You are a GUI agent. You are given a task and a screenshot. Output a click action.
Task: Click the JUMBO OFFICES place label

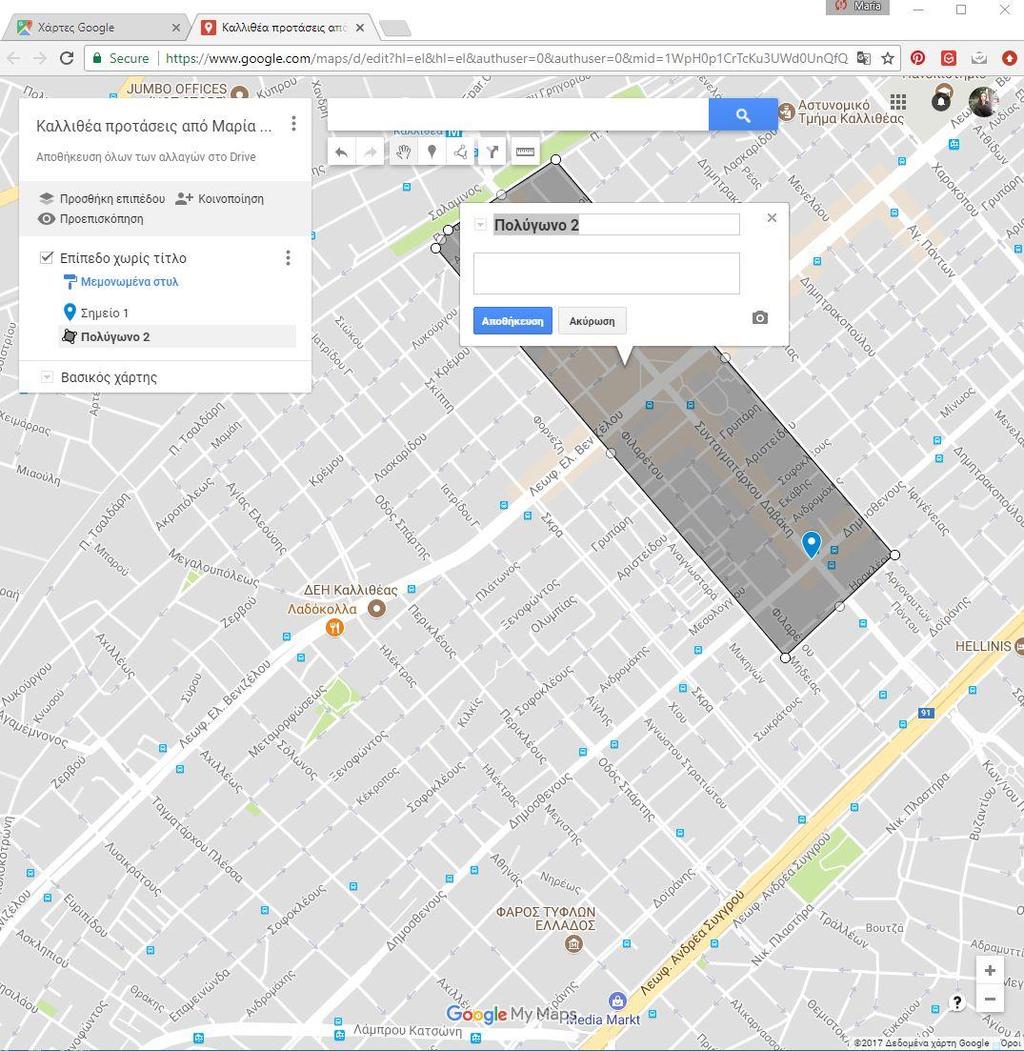coord(177,88)
